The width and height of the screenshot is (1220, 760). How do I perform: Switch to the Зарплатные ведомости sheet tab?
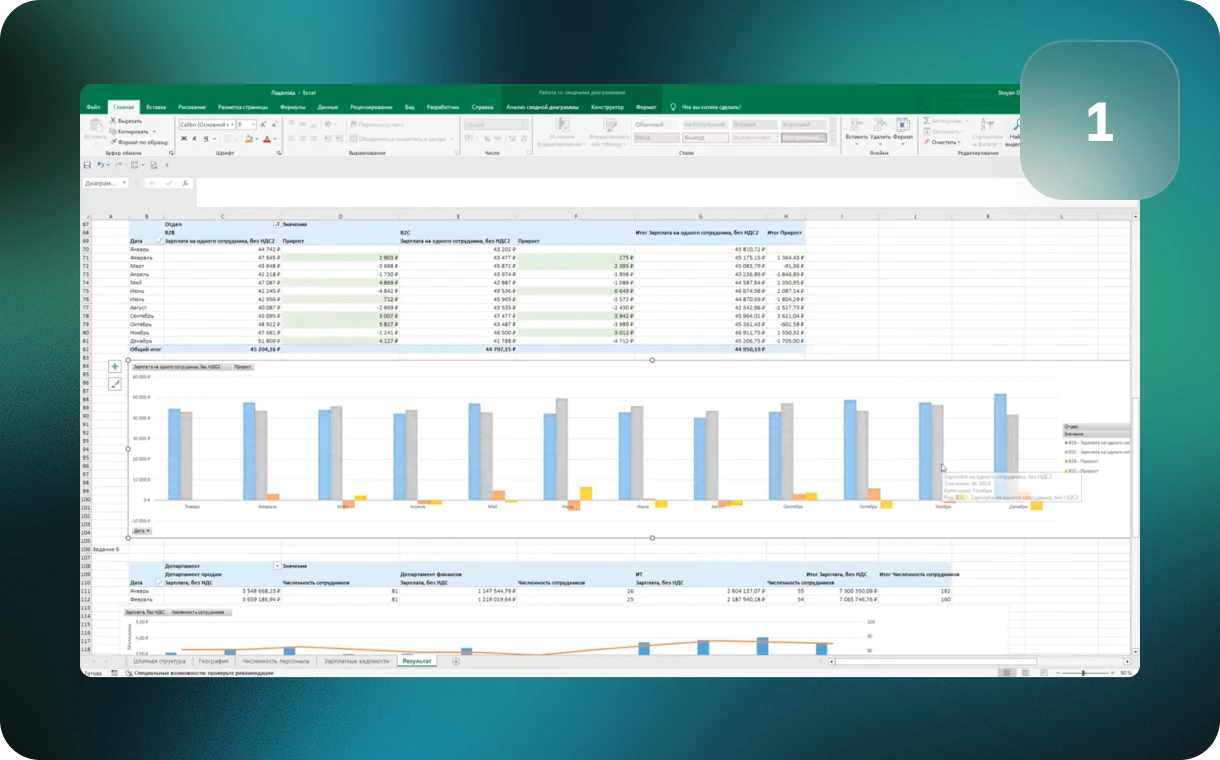tap(356, 661)
